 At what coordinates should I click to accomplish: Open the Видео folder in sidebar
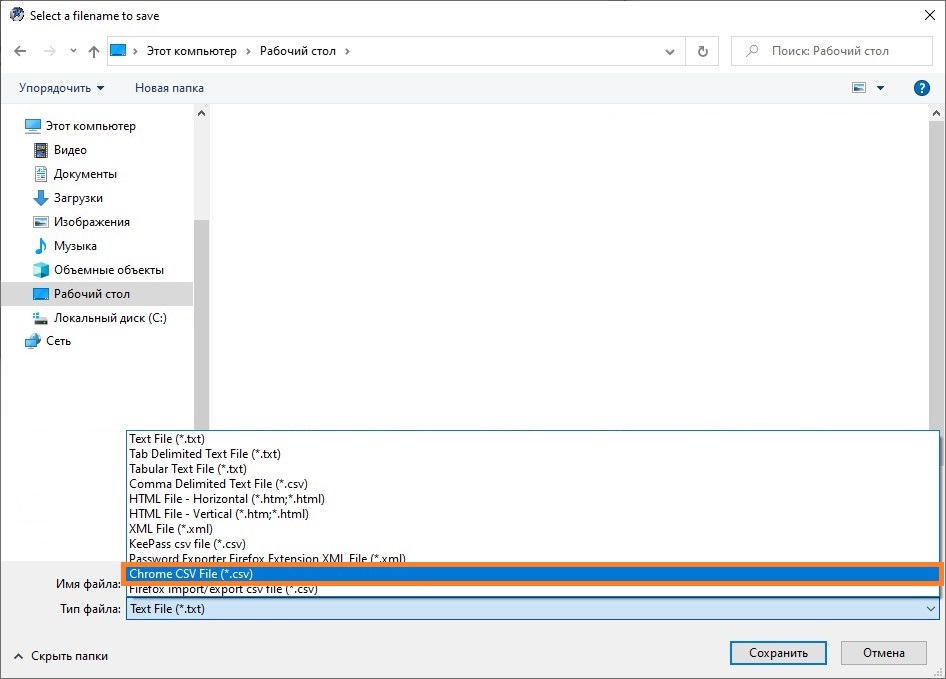tap(70, 150)
